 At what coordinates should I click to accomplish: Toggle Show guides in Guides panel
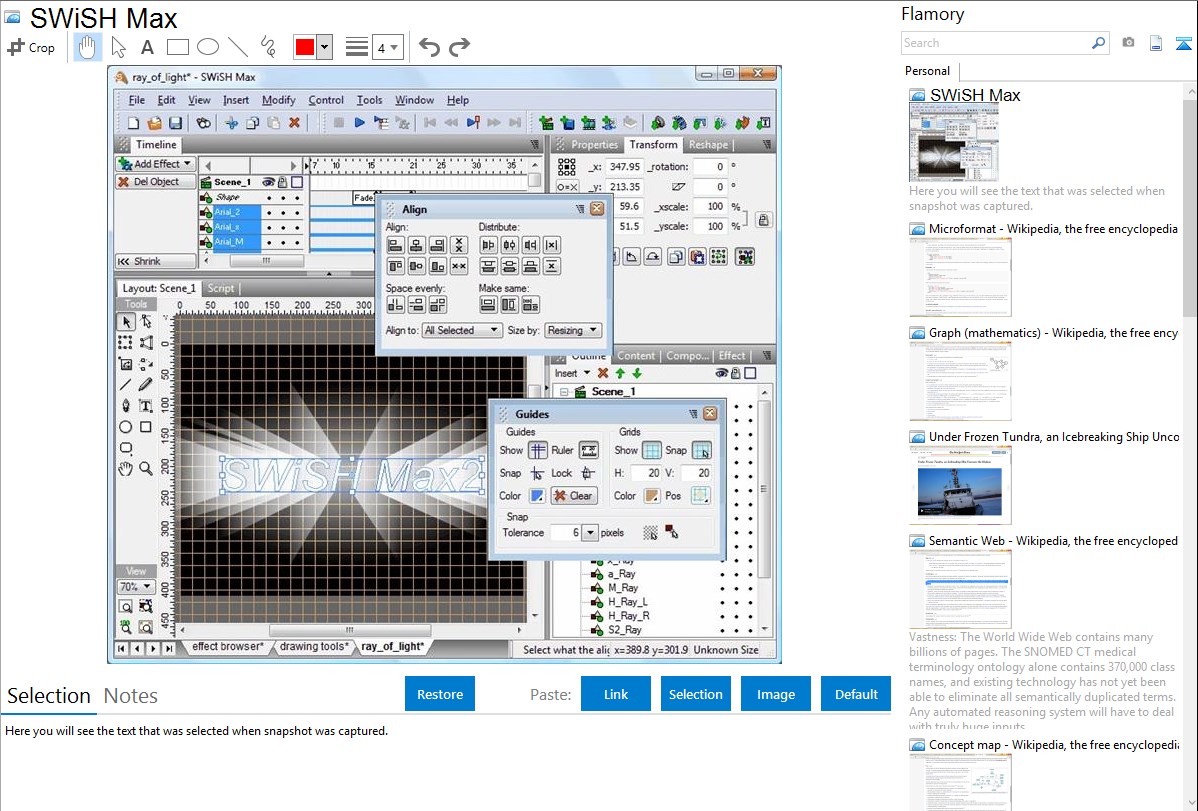tap(538, 450)
